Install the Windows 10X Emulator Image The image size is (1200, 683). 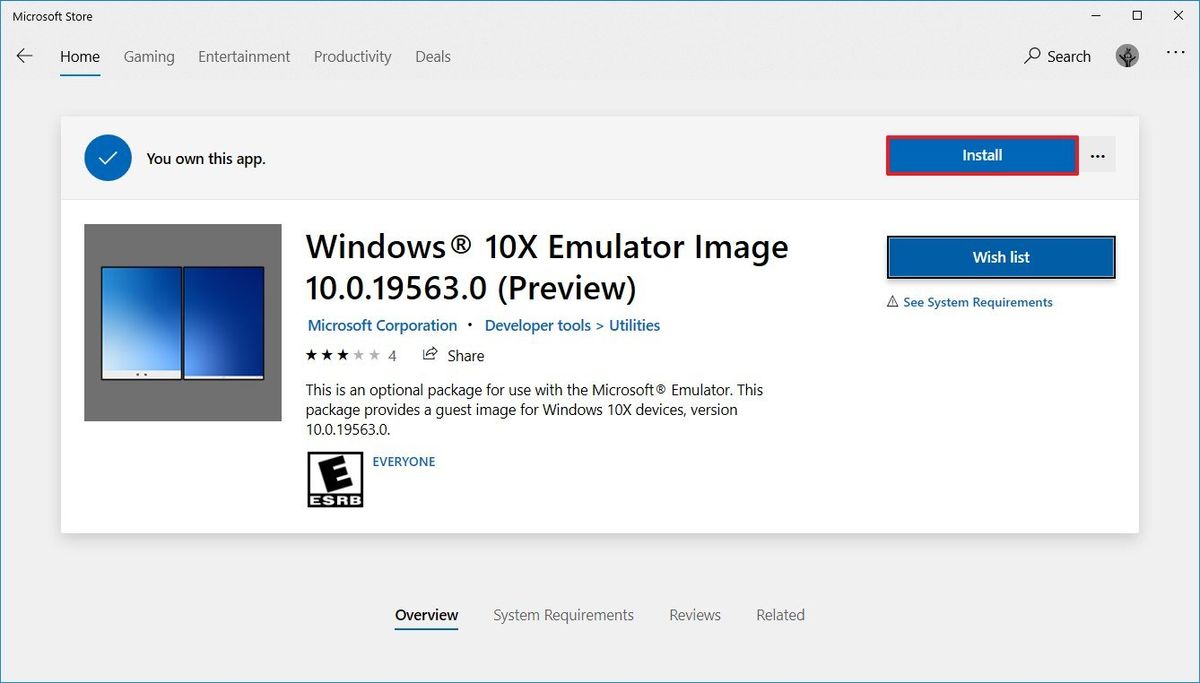click(x=981, y=155)
